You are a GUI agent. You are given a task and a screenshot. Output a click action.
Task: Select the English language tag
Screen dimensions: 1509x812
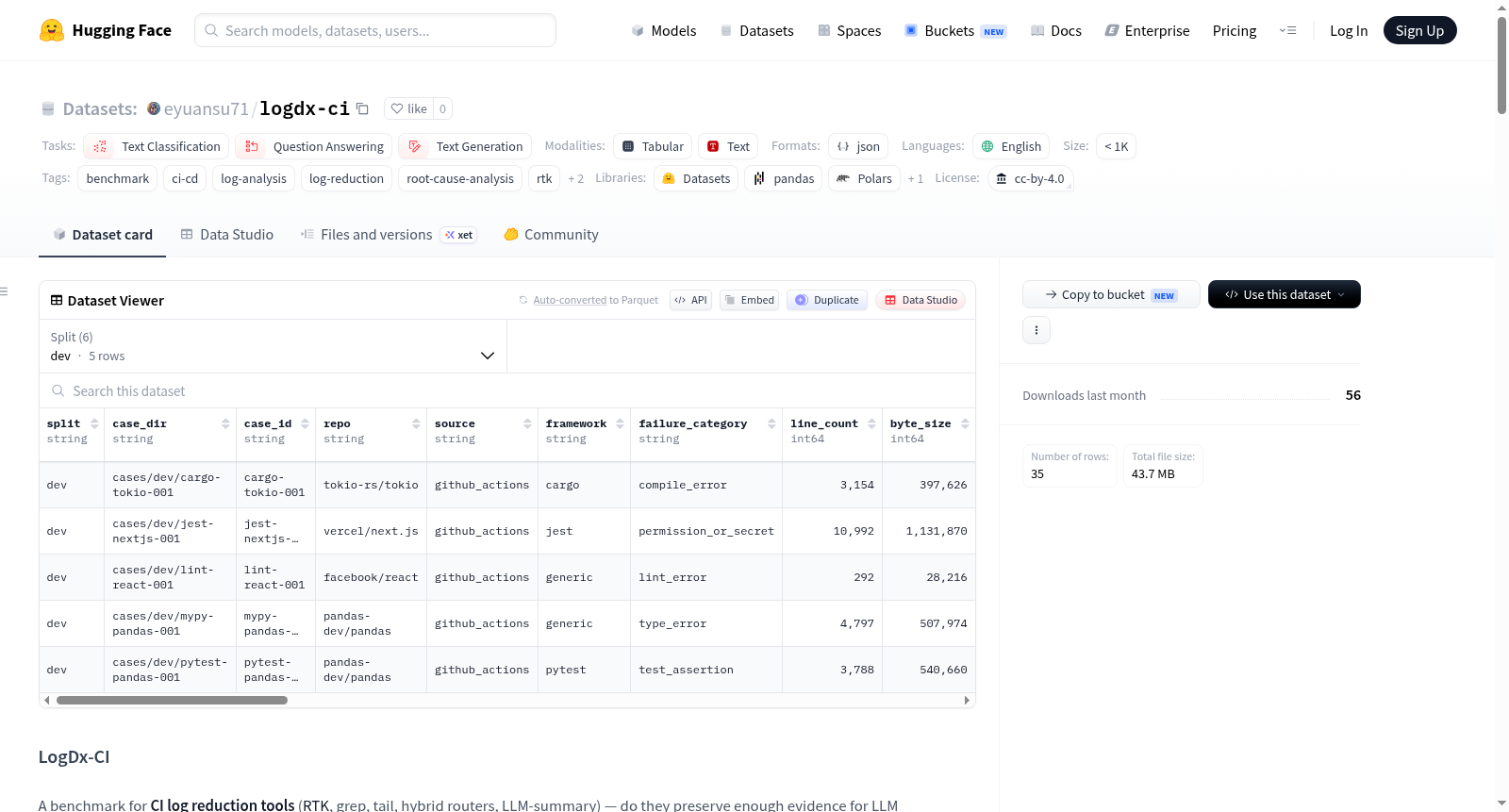pyautogui.click(x=1011, y=146)
